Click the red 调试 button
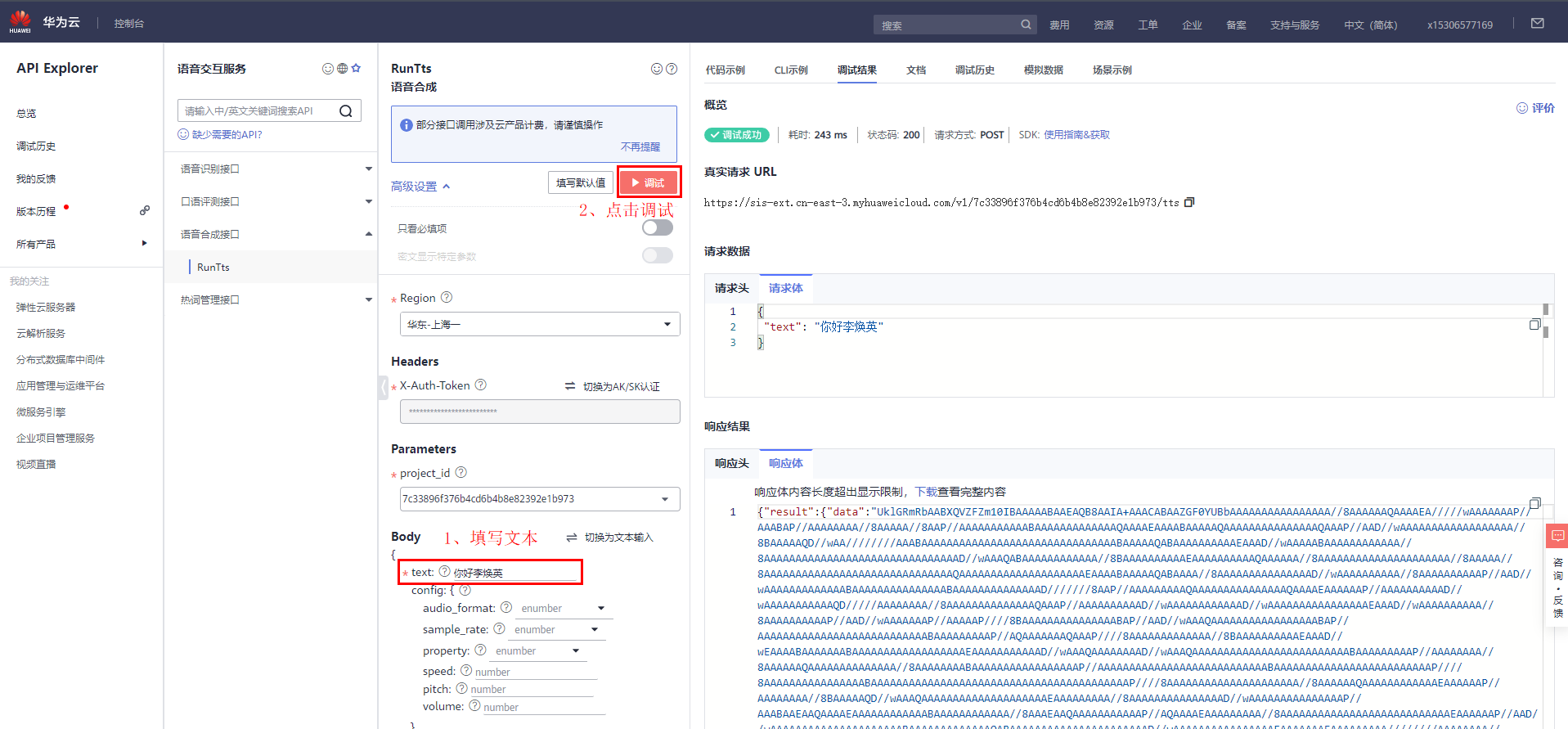Screen dimensions: 1568x729 (x=648, y=182)
